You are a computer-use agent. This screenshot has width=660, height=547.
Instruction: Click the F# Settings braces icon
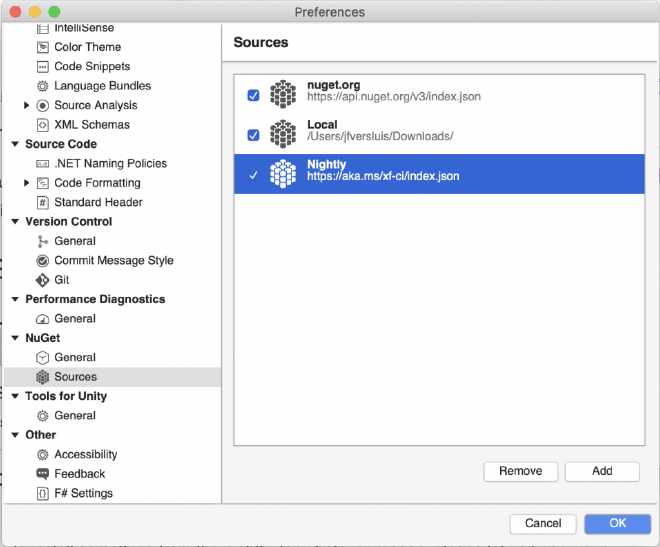pos(43,494)
